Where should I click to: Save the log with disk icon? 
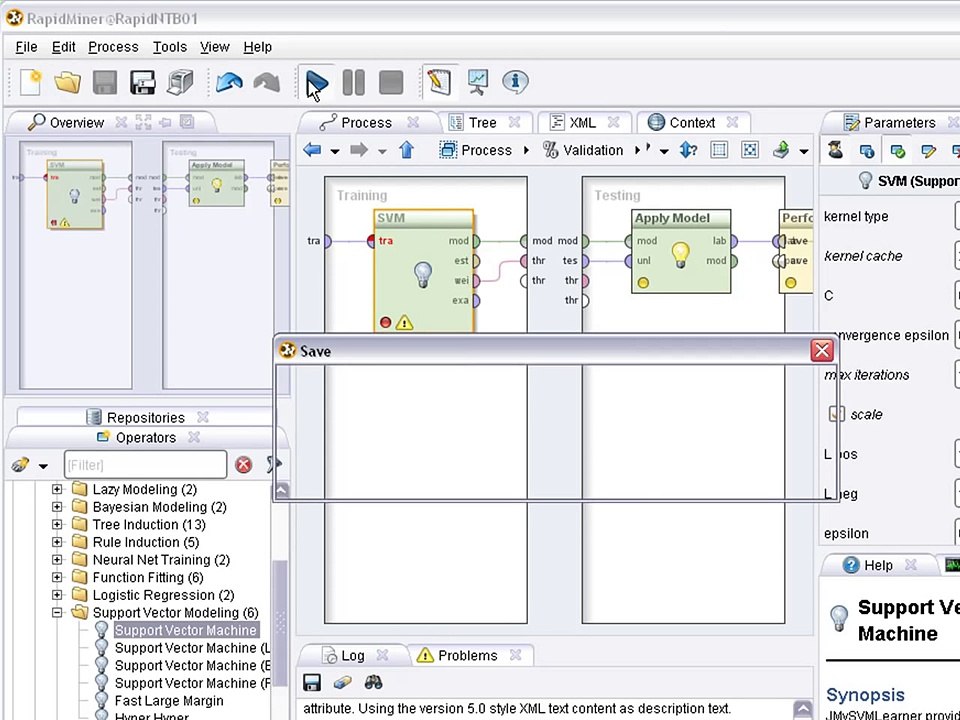click(312, 682)
